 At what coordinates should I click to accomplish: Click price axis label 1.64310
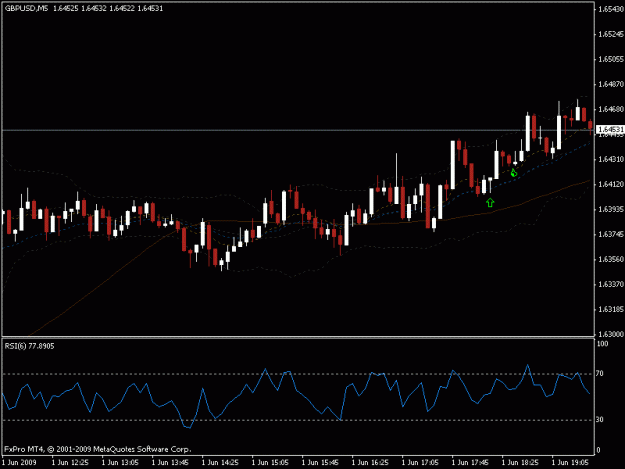tap(611, 159)
